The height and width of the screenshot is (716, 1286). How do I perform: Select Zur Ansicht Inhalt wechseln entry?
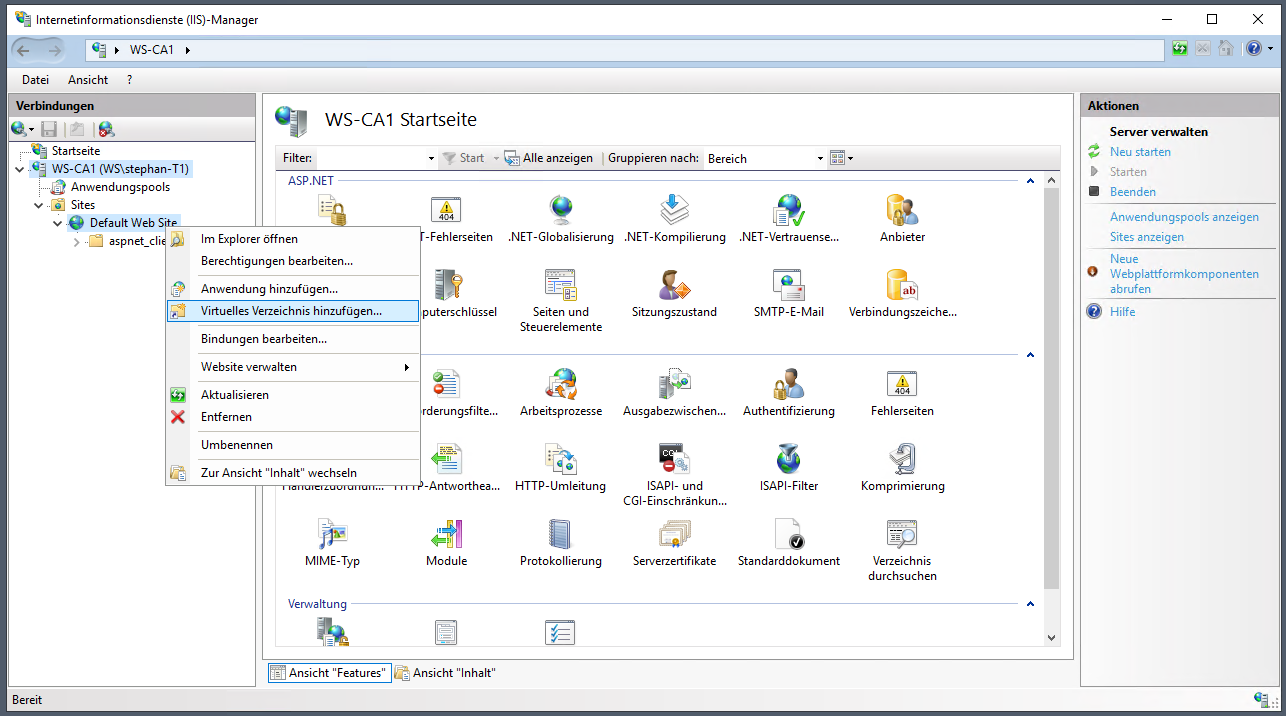293,473
